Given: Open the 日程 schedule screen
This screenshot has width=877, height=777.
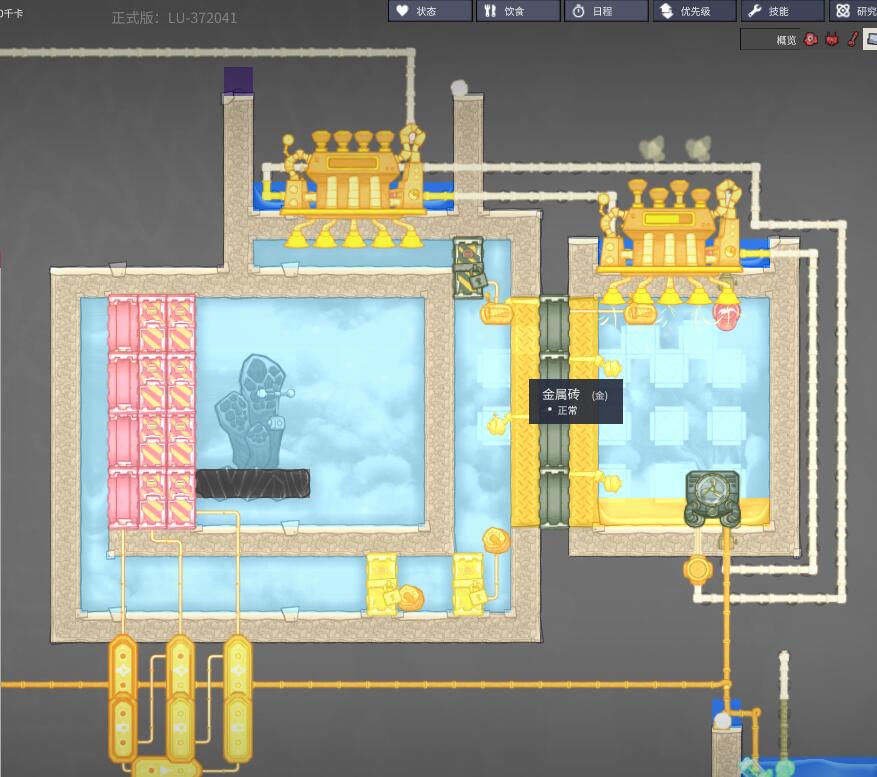Looking at the screenshot, I should coord(606,11).
